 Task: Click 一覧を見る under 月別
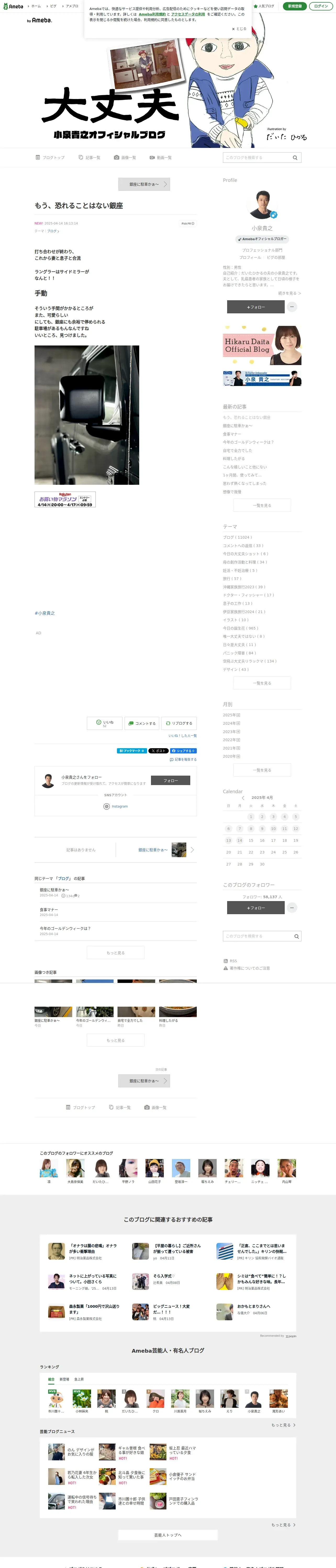262,770
